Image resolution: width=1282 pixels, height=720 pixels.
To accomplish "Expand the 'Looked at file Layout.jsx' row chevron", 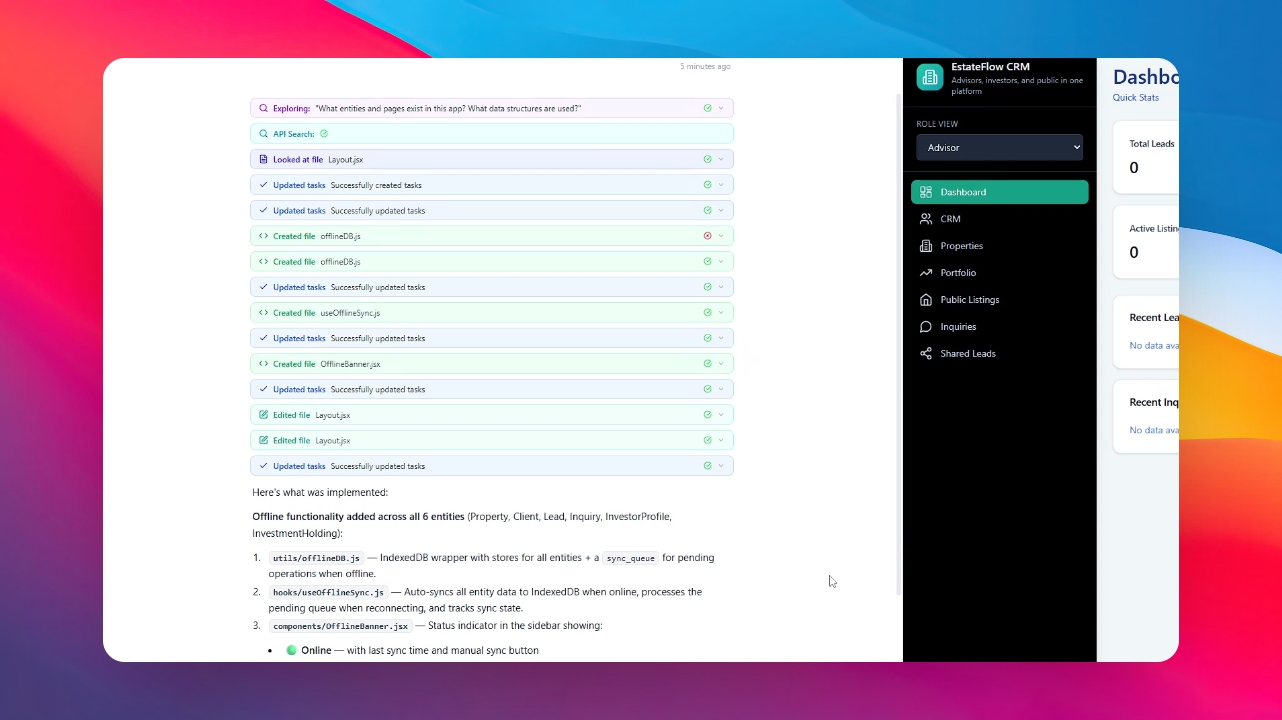I will coord(721,159).
